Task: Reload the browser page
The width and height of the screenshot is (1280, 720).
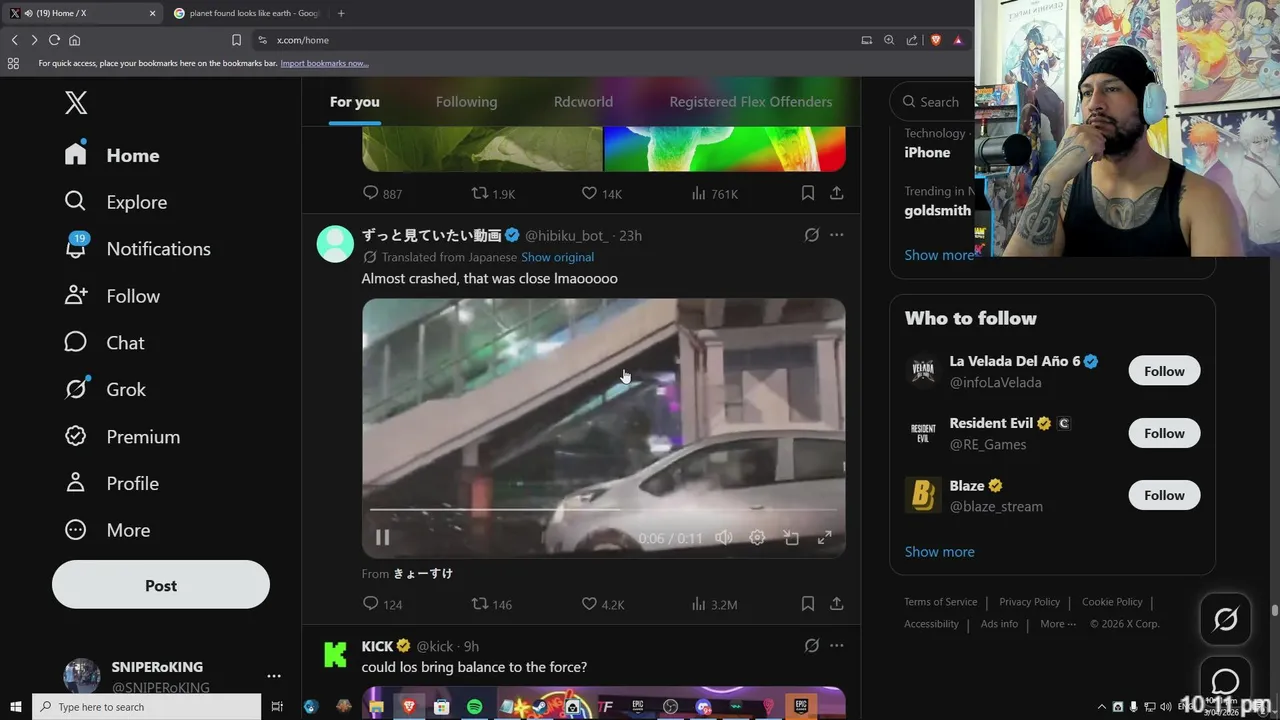Action: point(54,40)
